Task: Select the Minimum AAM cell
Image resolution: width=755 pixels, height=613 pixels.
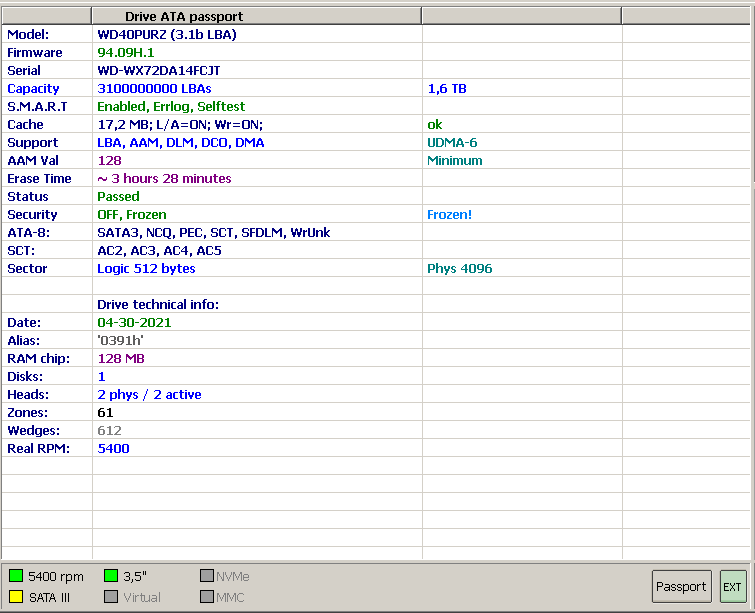Action: click(455, 161)
